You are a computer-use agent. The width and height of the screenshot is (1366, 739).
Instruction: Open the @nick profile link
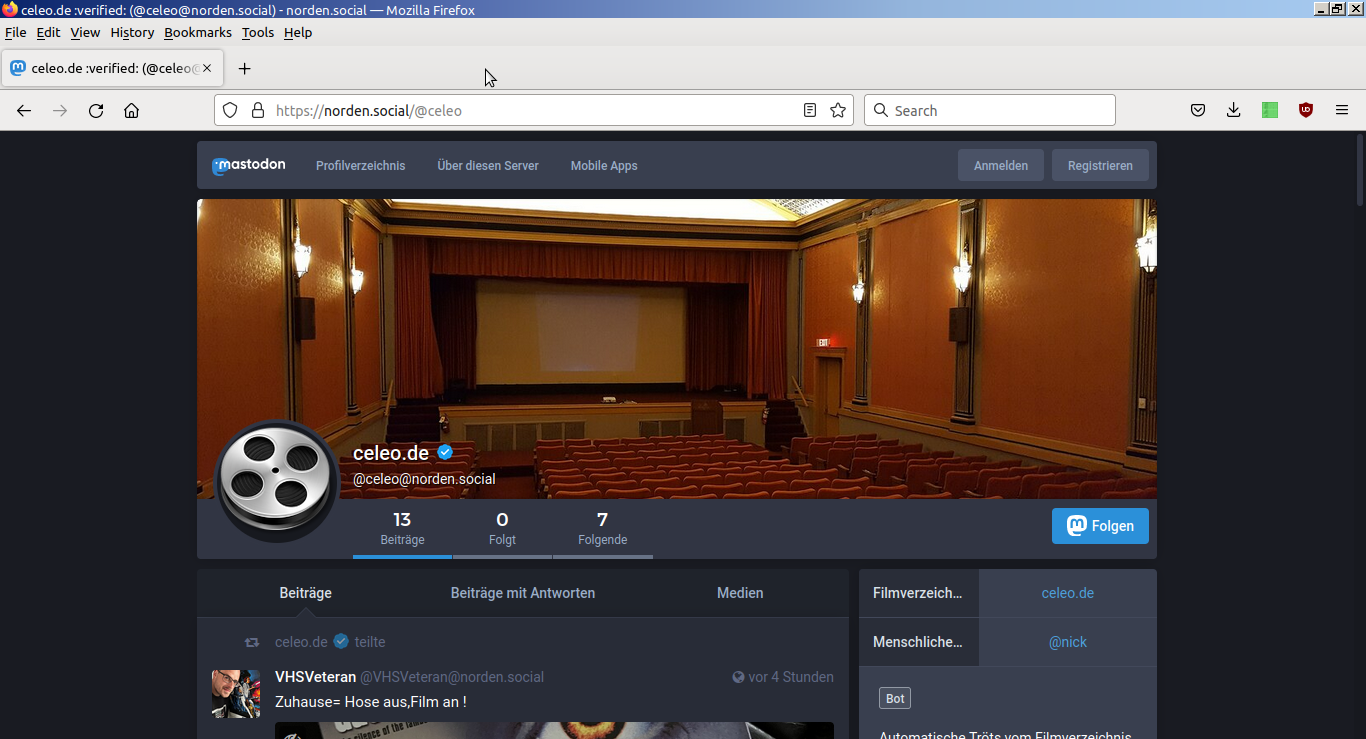[1068, 642]
